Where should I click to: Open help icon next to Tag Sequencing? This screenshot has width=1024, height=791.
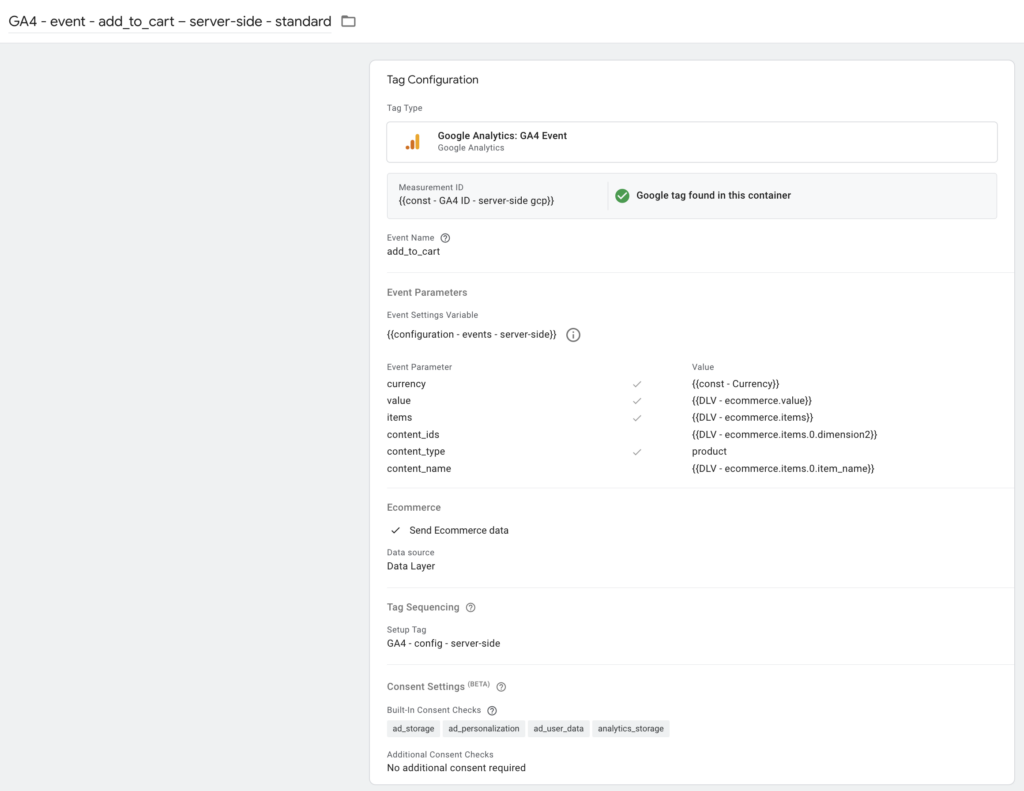coord(471,607)
